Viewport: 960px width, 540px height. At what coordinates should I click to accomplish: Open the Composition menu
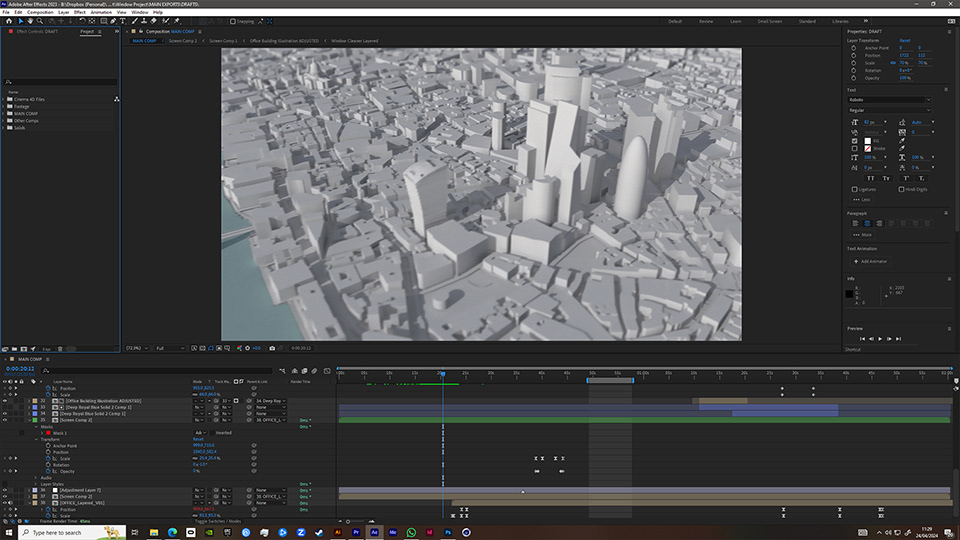pyautogui.click(x=40, y=12)
